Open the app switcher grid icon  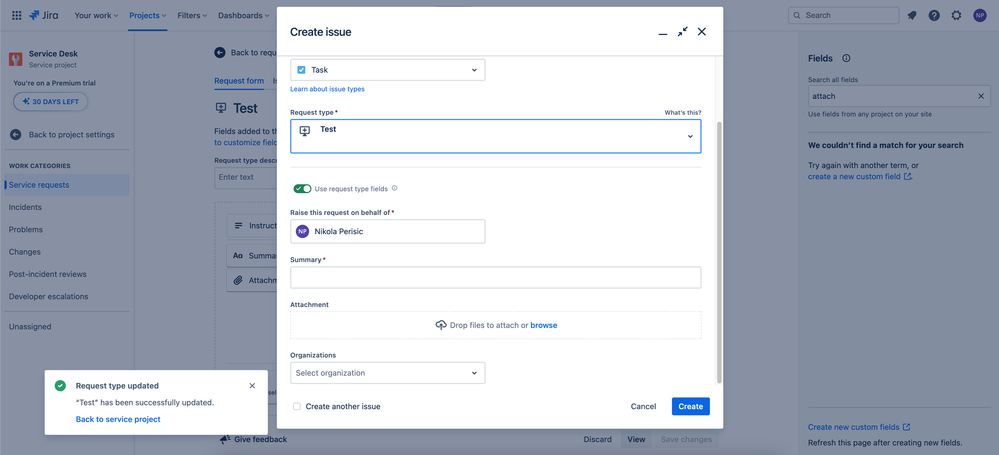point(16,15)
